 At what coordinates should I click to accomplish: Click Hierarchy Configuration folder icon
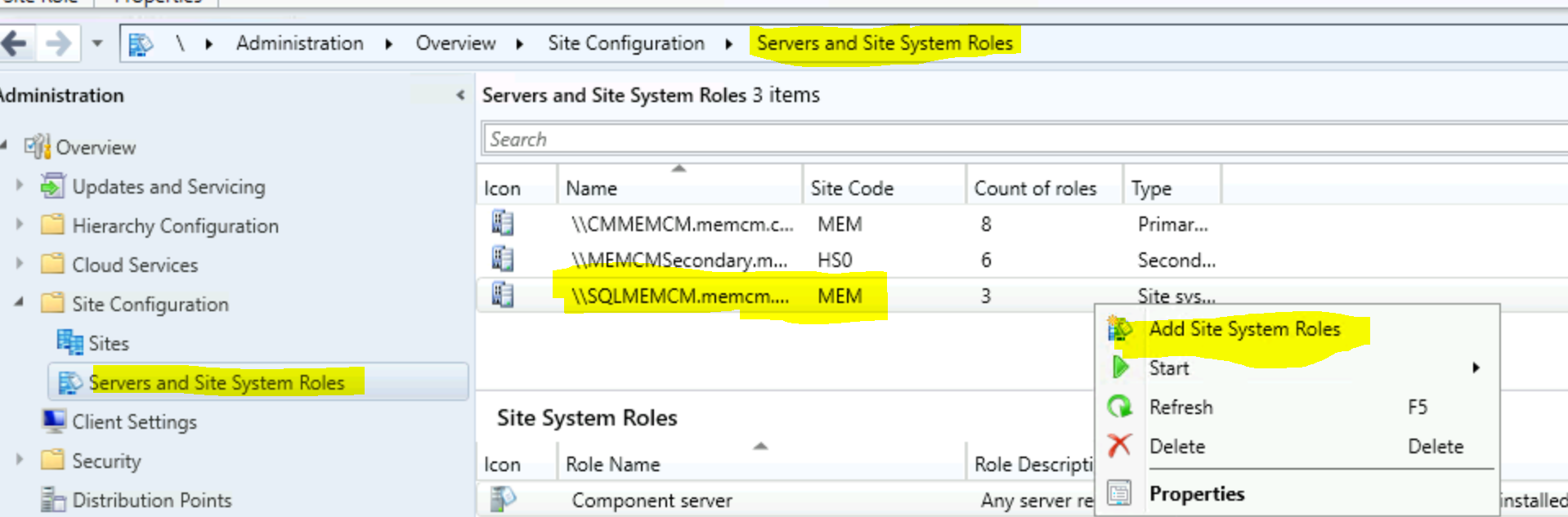(x=52, y=225)
